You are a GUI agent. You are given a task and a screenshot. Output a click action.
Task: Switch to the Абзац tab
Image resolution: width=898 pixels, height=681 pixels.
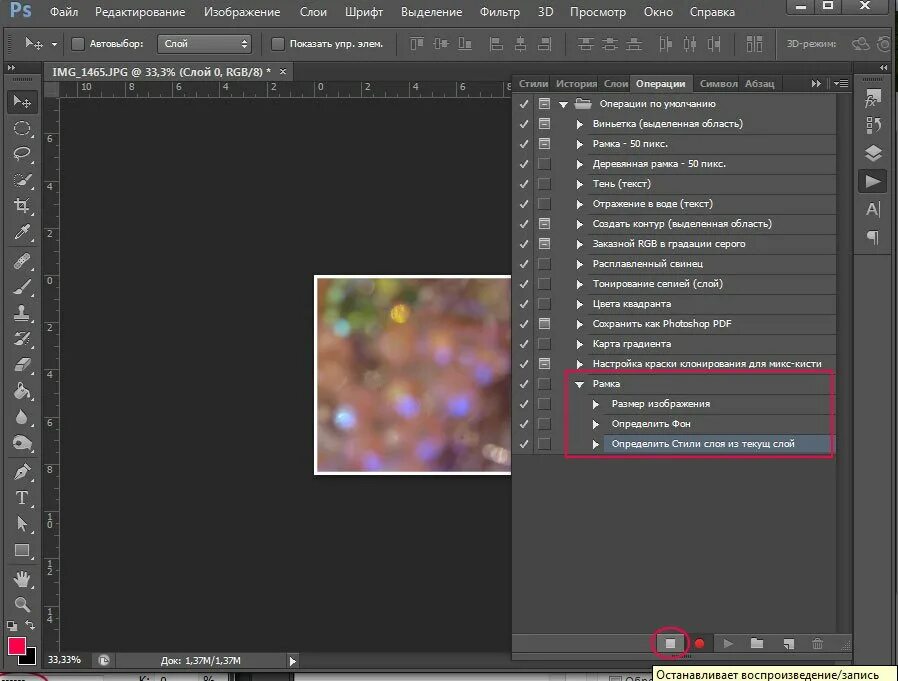tap(759, 84)
